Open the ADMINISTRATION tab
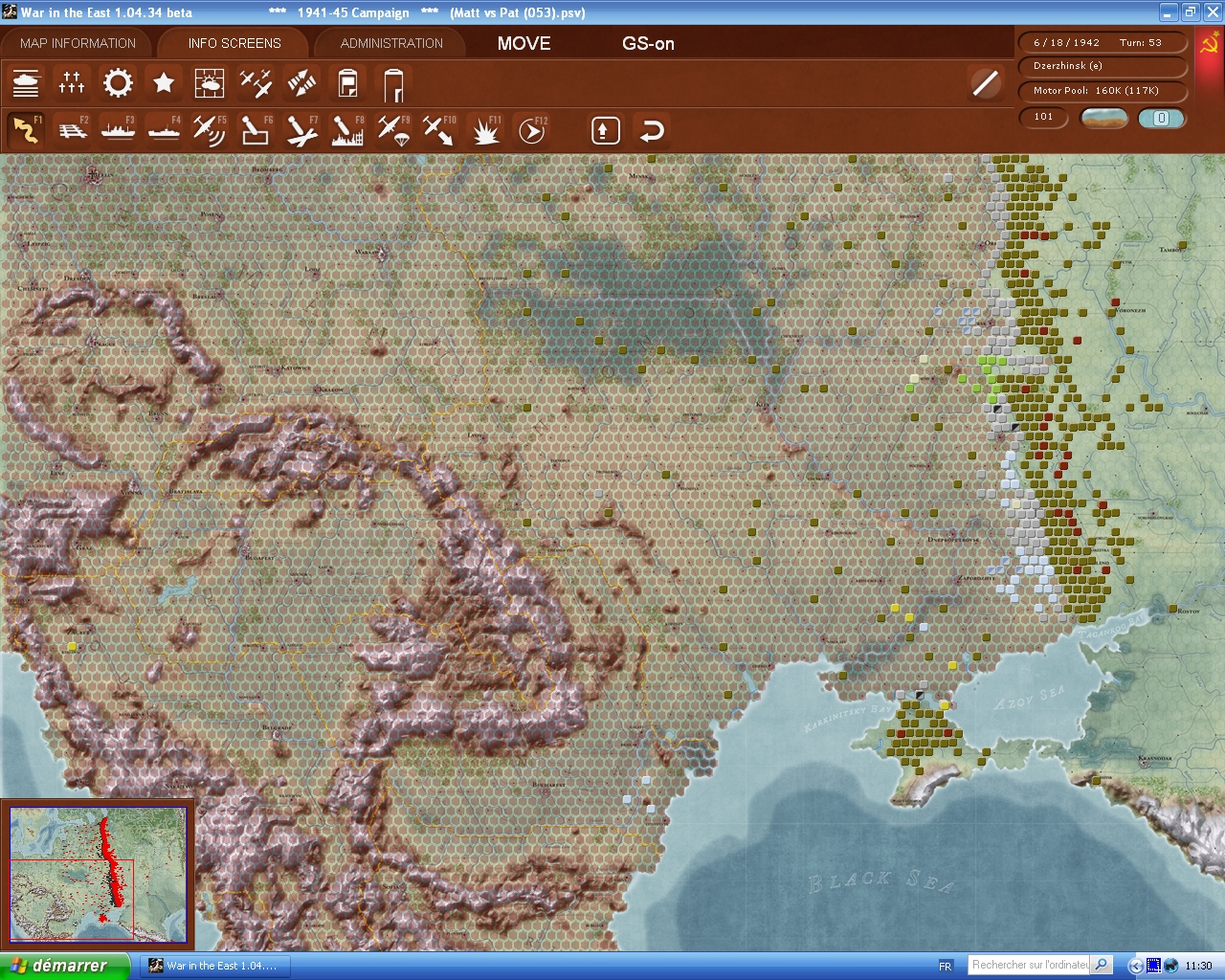The height and width of the screenshot is (980, 1225). pyautogui.click(x=391, y=43)
